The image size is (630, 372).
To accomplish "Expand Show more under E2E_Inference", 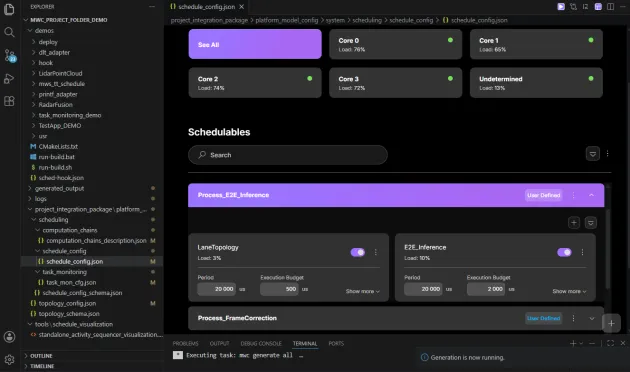I will pos(569,291).
